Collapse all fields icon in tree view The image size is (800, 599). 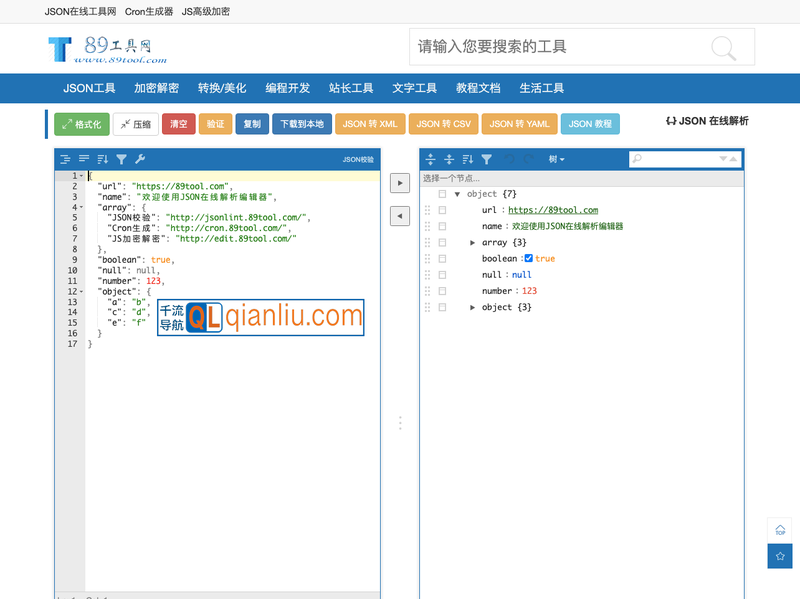449,159
